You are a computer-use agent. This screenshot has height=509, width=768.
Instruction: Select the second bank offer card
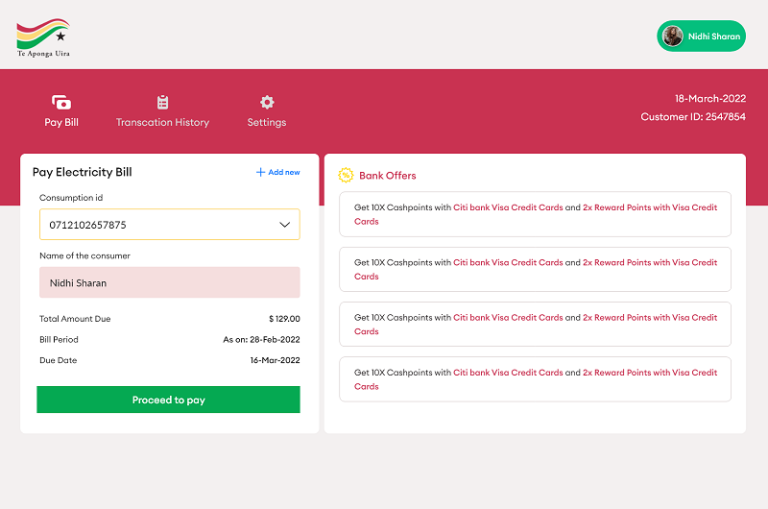535,269
